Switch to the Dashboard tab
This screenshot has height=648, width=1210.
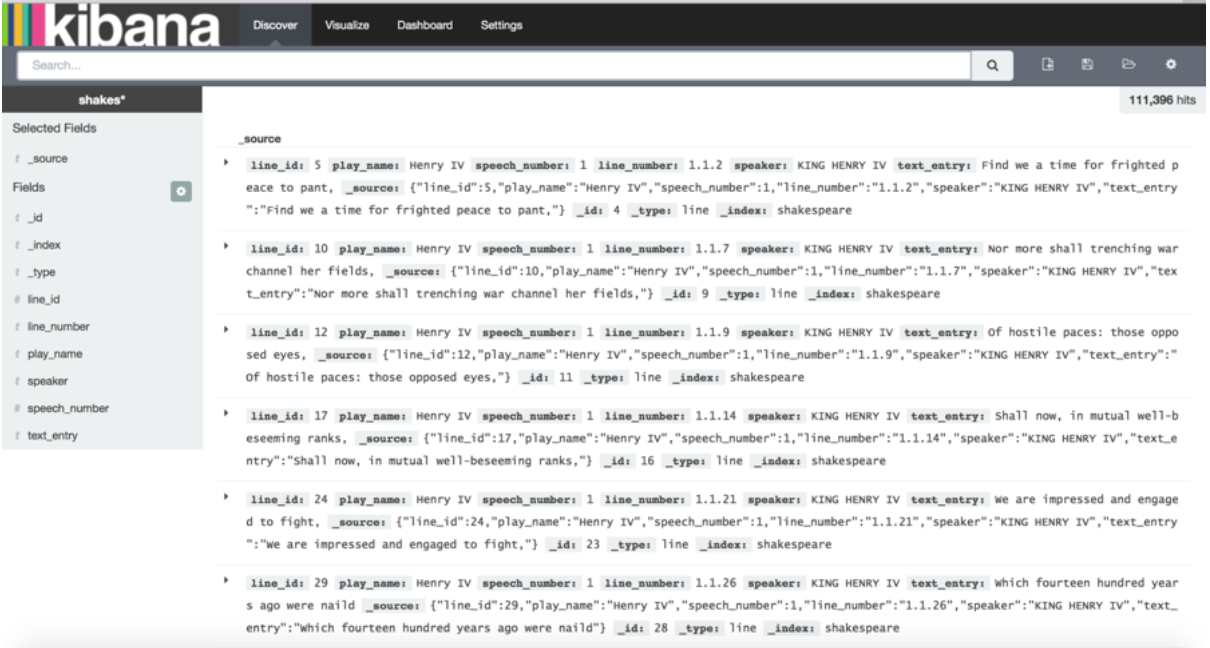click(424, 25)
